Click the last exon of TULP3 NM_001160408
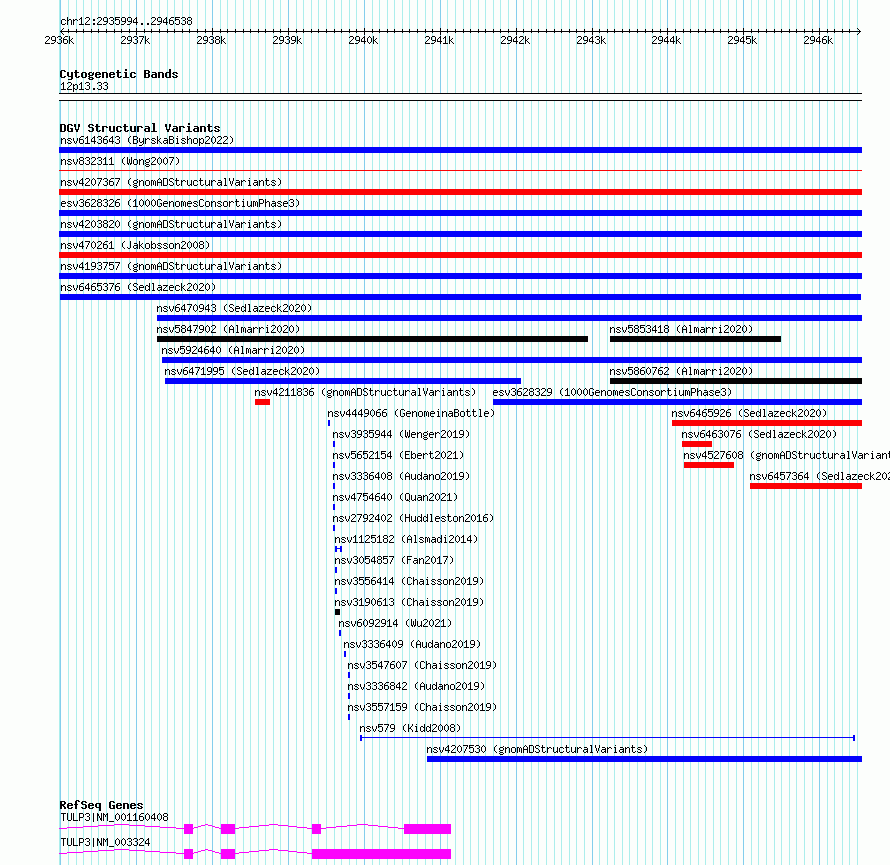This screenshot has width=890, height=865. pyautogui.click(x=427, y=829)
